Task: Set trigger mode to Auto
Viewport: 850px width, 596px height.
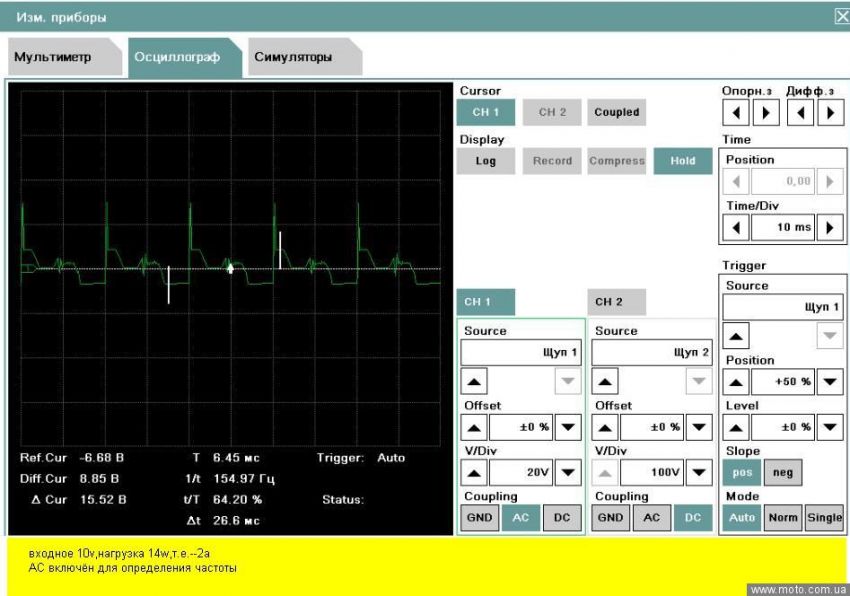Action: coord(742,518)
